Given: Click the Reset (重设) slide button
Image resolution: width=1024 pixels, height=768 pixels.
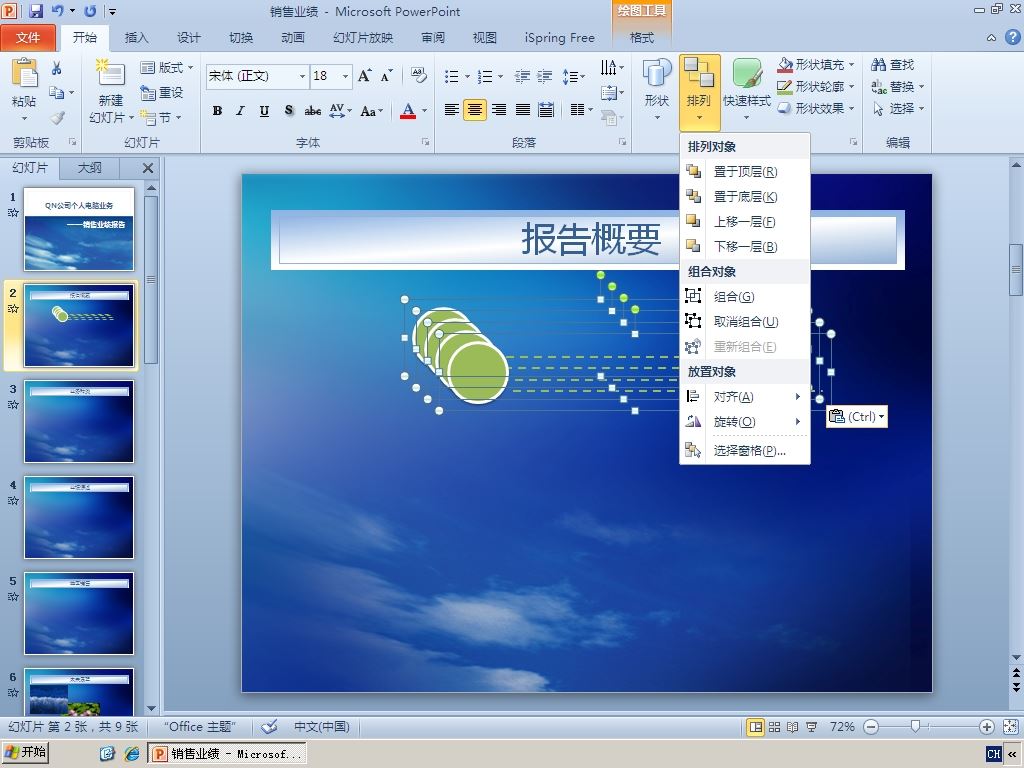Looking at the screenshot, I should pos(162,93).
